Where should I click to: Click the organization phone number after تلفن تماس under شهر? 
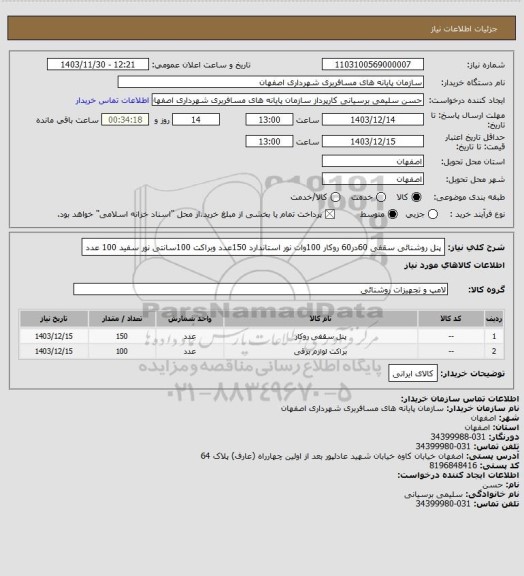[443, 446]
